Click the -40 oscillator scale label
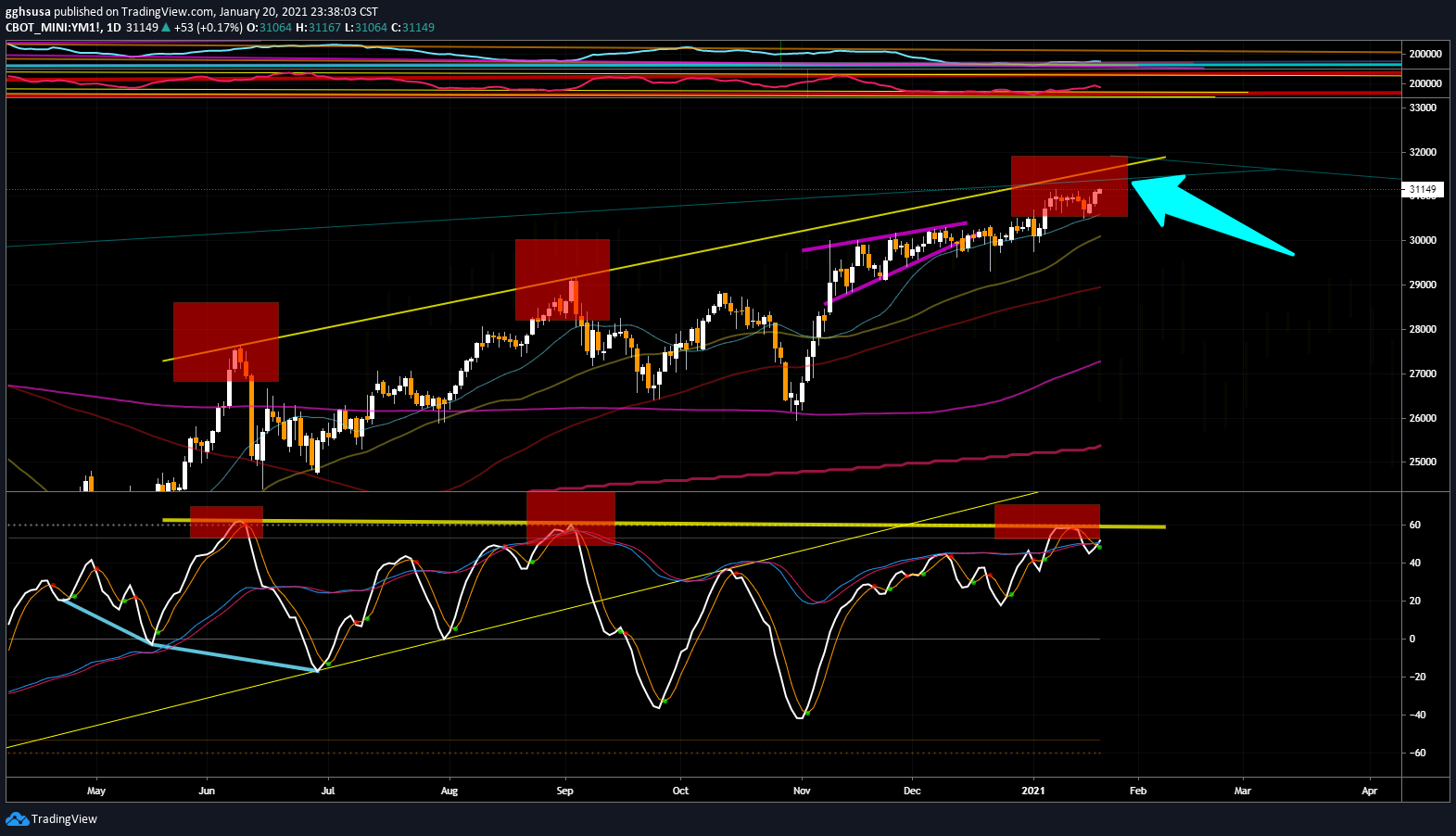The height and width of the screenshot is (836, 1456). 1418,715
